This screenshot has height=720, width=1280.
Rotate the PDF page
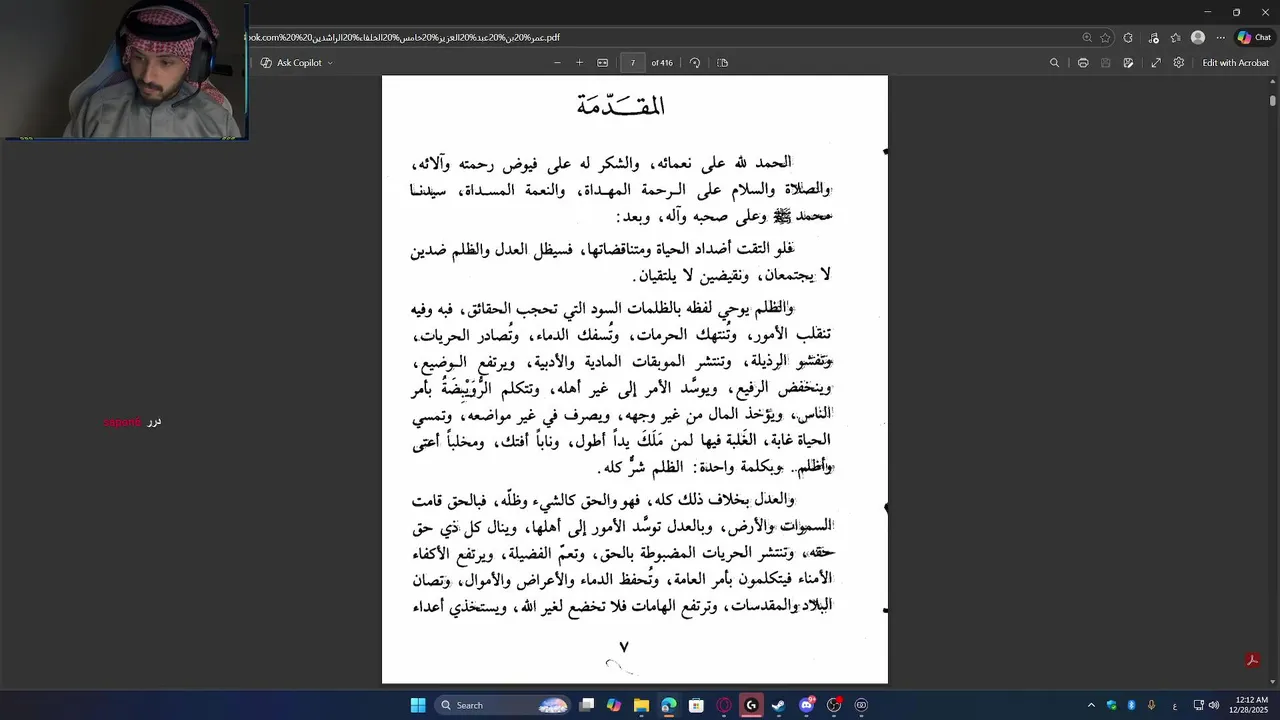pyautogui.click(x=695, y=63)
